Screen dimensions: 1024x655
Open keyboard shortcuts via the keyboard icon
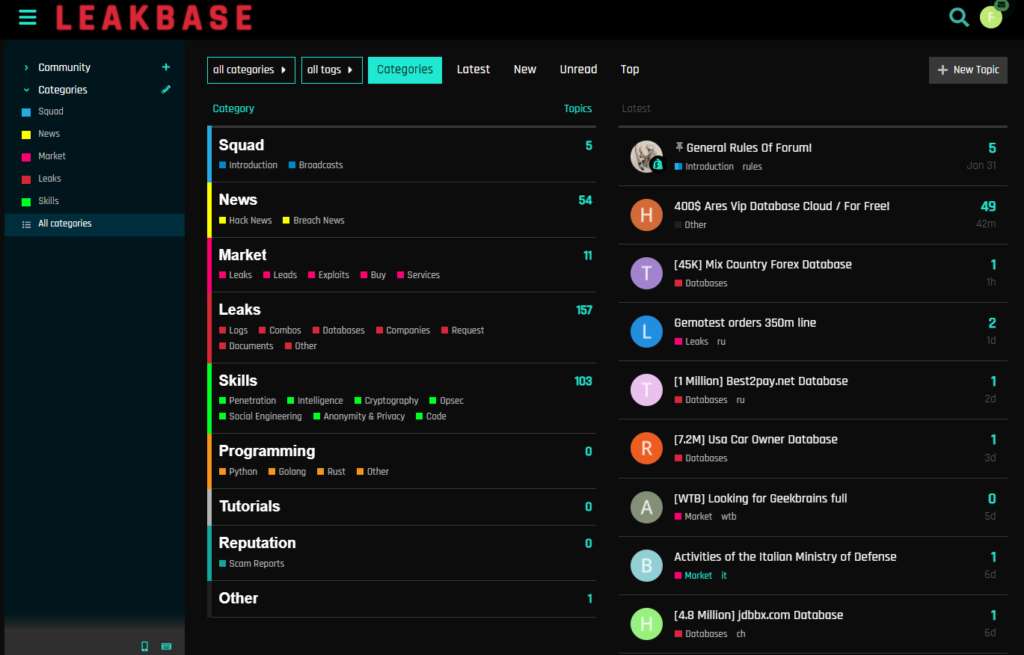point(166,646)
